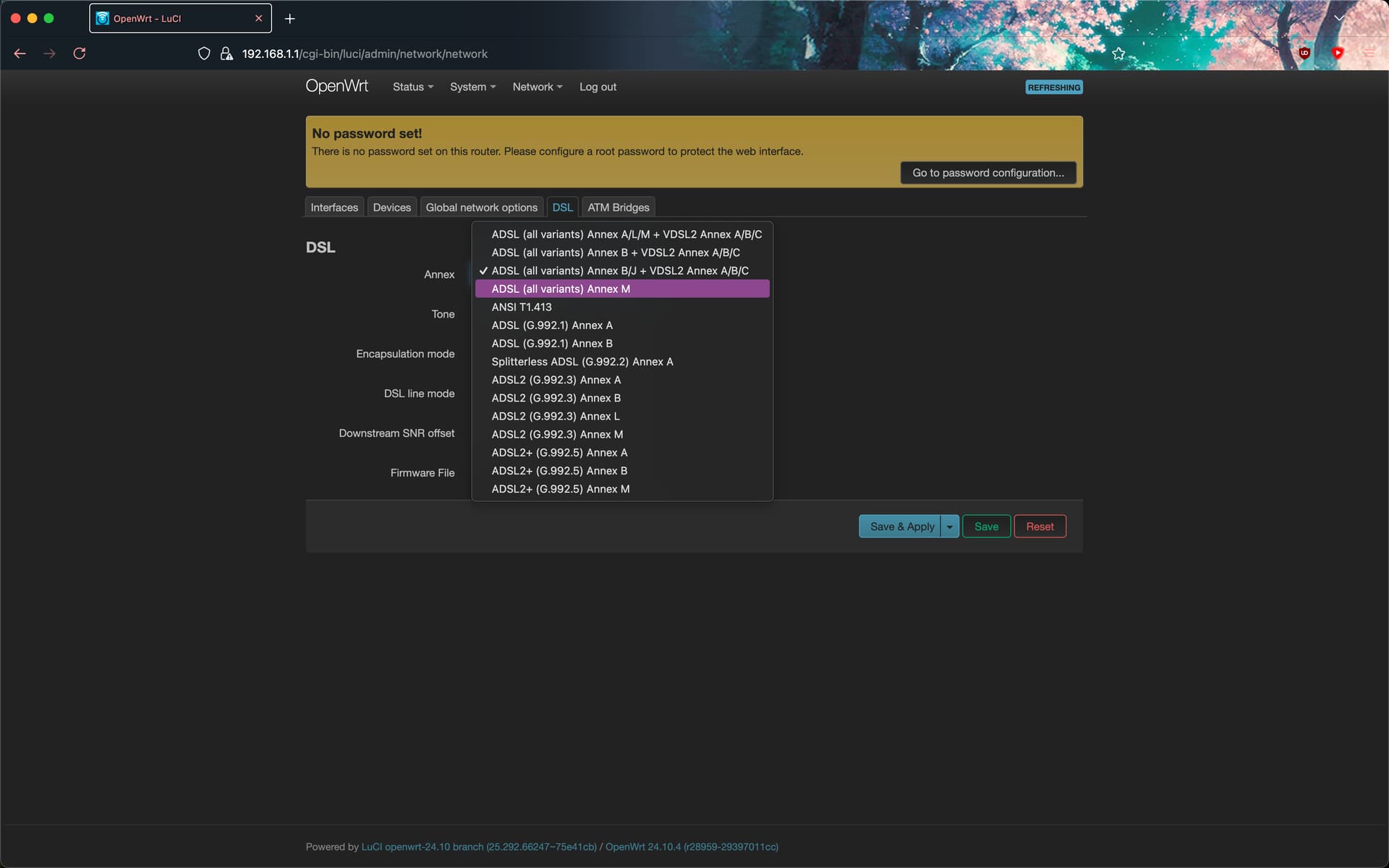Click the red Reset button
The width and height of the screenshot is (1389, 868).
click(x=1039, y=527)
